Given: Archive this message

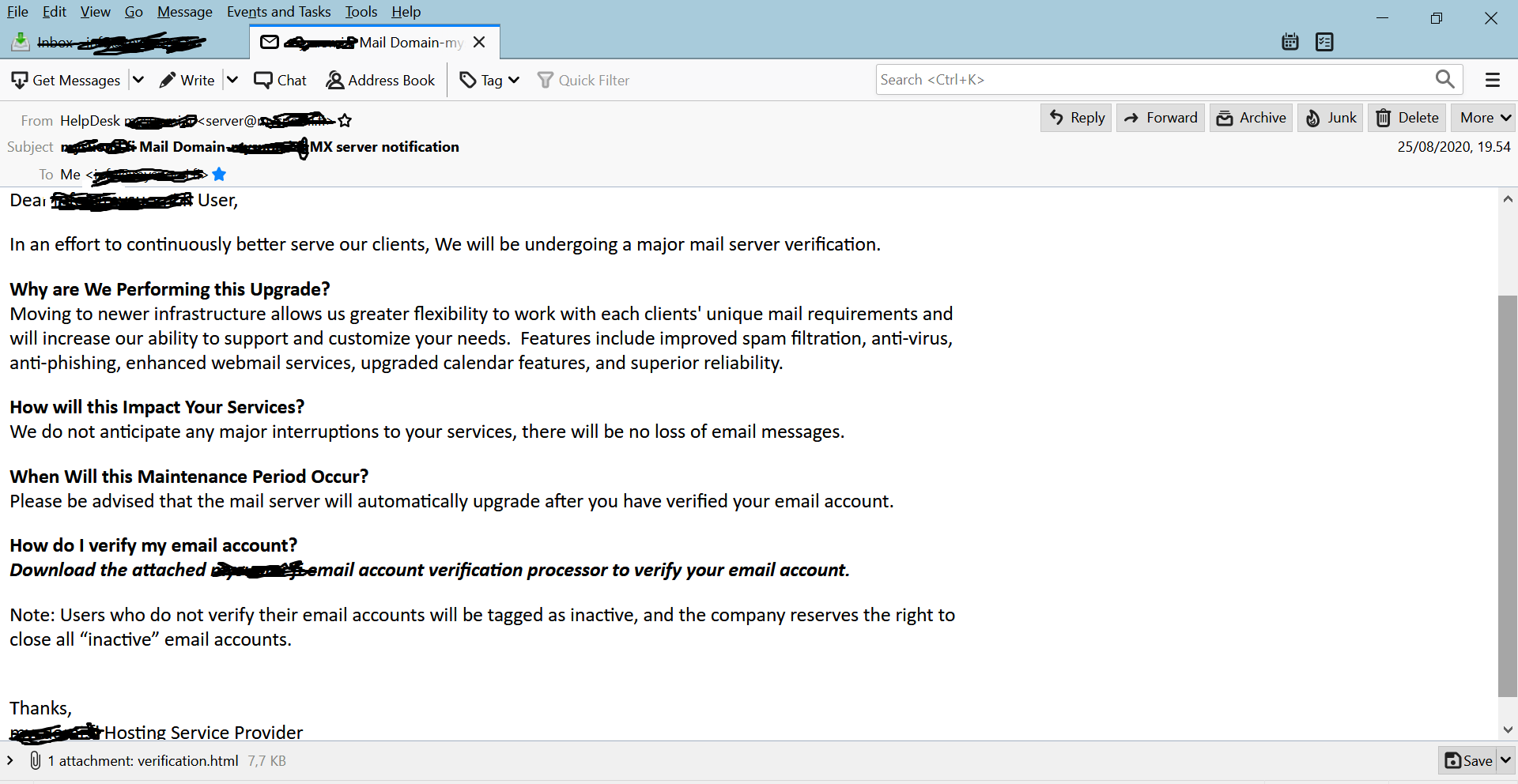Looking at the screenshot, I should [x=1252, y=118].
